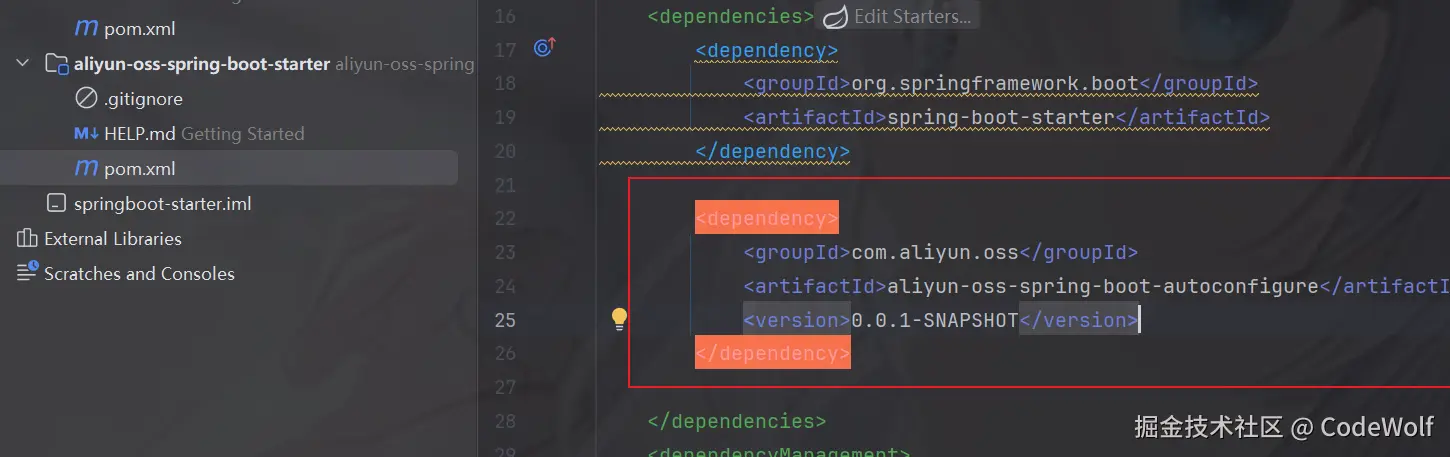The width and height of the screenshot is (1450, 457).
Task: Click the artifactId aliyun-oss-spring-boot-autoconfigure
Action: point(1103,286)
